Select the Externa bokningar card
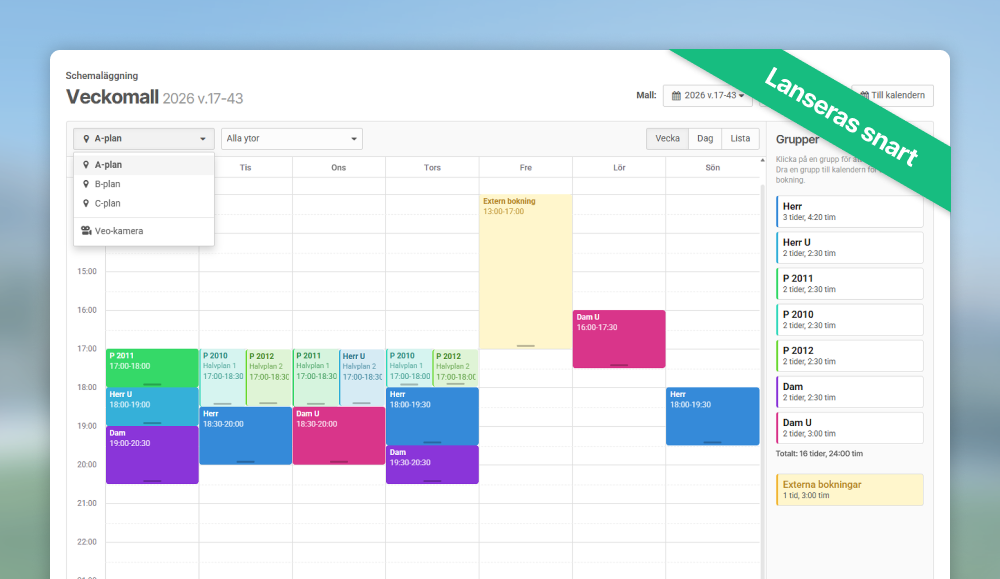This screenshot has width=1000, height=579. tap(849, 490)
